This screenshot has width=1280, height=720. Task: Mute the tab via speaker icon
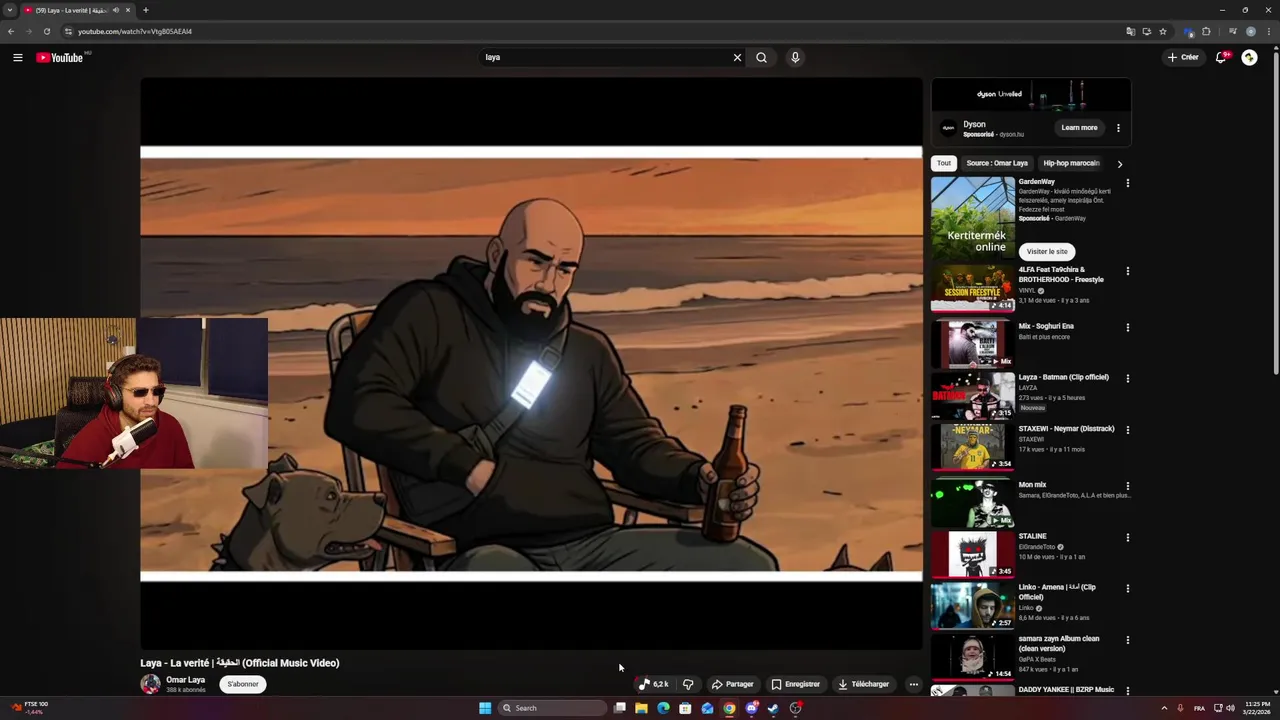click(x=115, y=10)
